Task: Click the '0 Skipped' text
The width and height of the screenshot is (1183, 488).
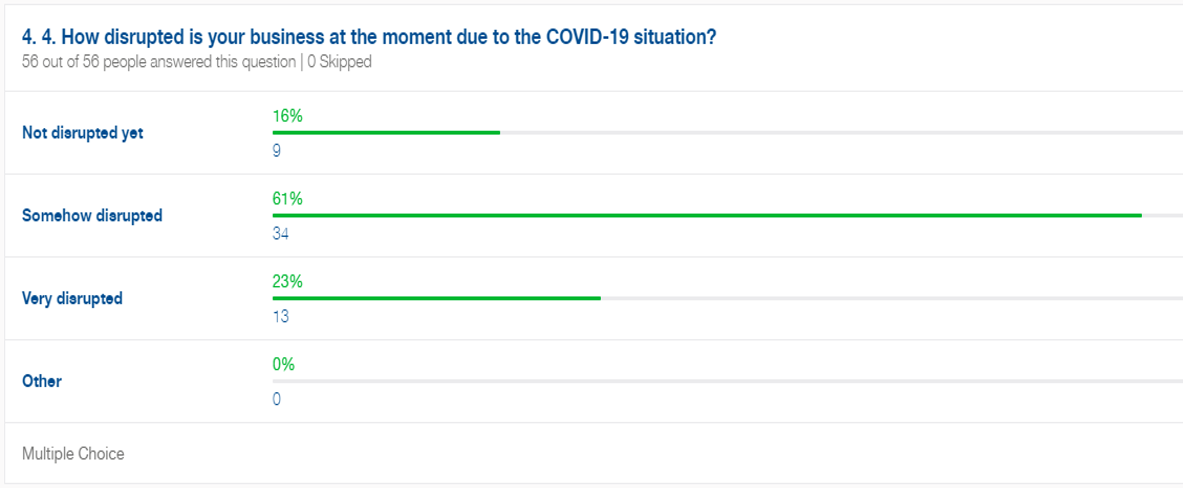Action: [x=340, y=63]
